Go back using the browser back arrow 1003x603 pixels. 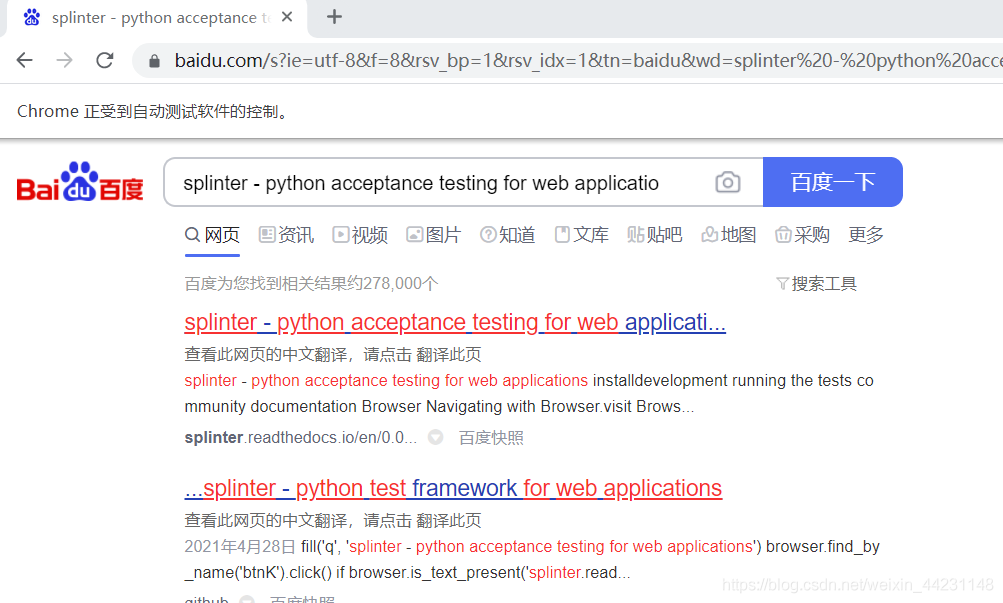point(24,60)
